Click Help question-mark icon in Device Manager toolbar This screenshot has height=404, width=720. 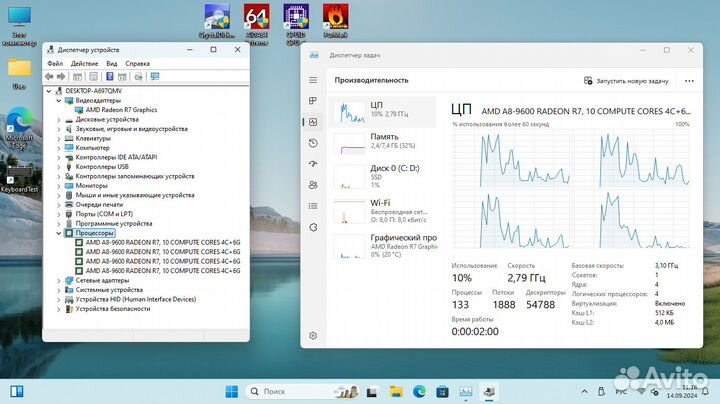coord(110,77)
